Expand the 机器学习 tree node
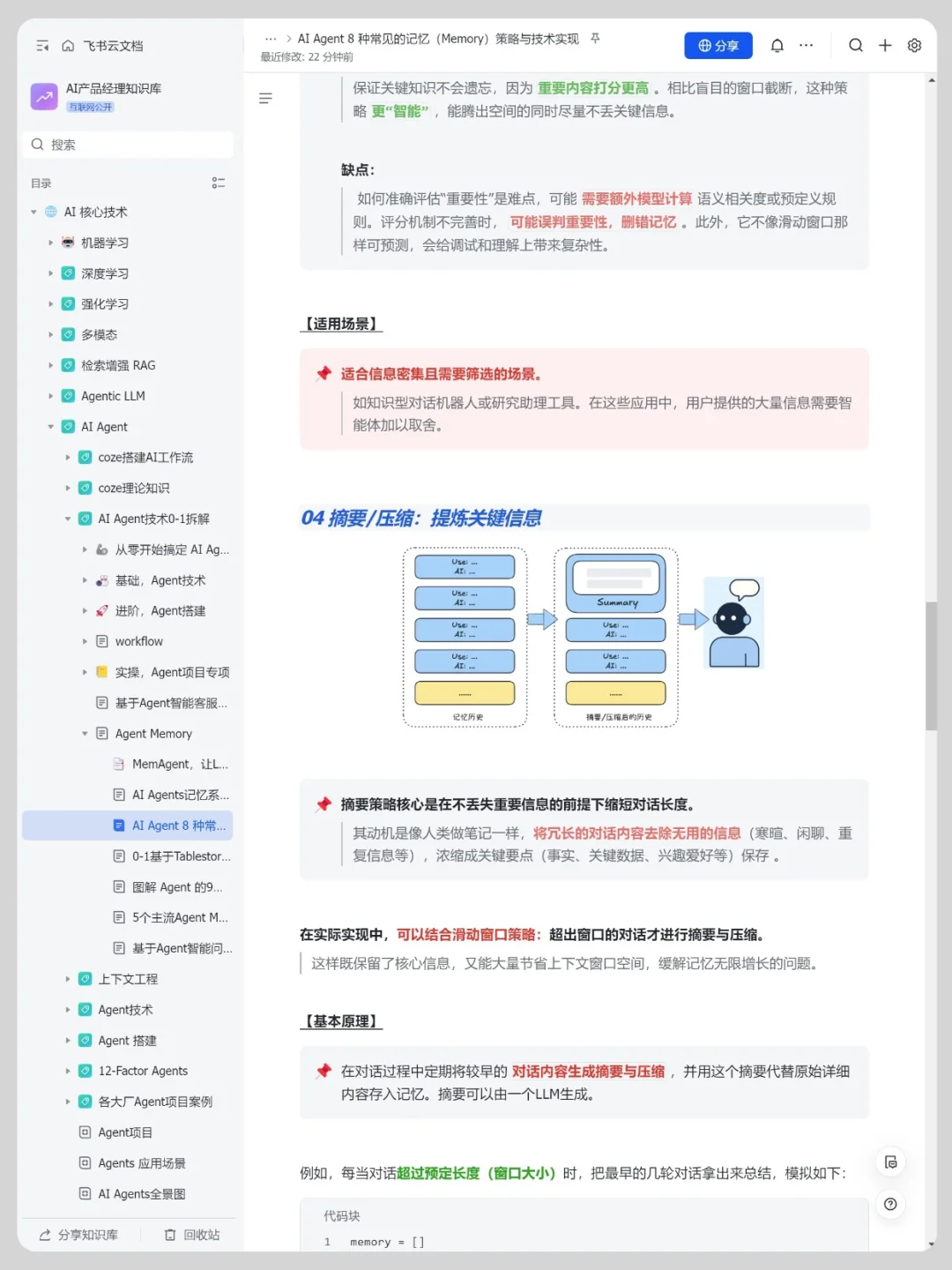Image resolution: width=952 pixels, height=1270 pixels. [x=50, y=243]
